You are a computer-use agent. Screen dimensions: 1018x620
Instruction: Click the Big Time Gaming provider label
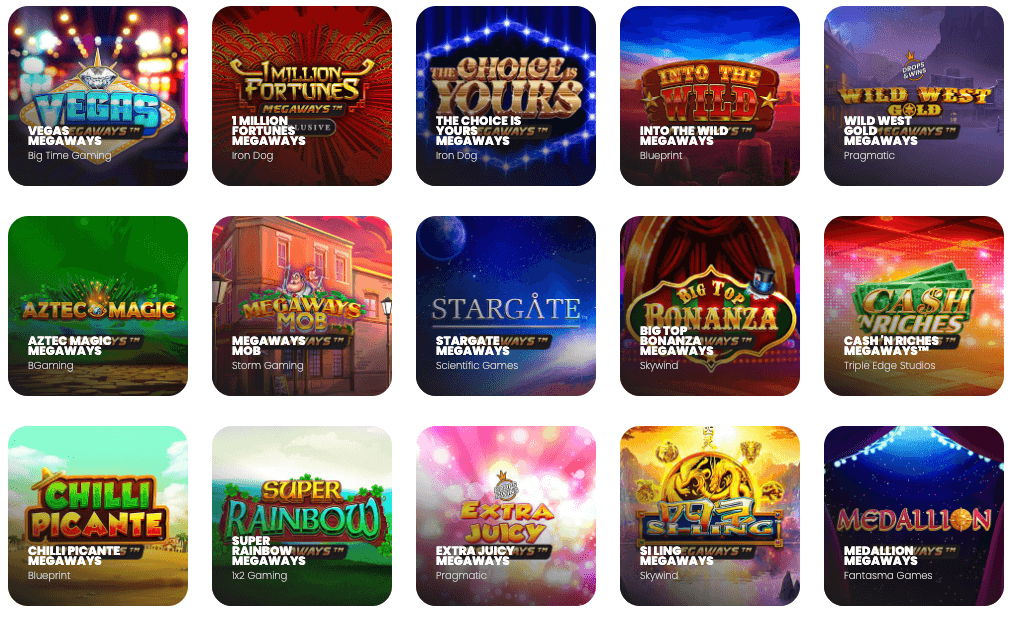[x=69, y=156]
